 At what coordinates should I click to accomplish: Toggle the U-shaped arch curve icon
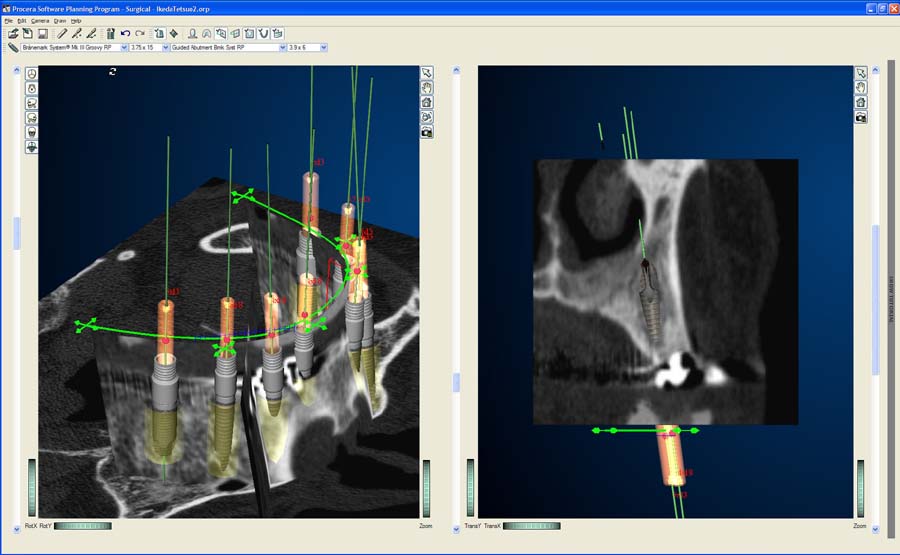[263, 34]
